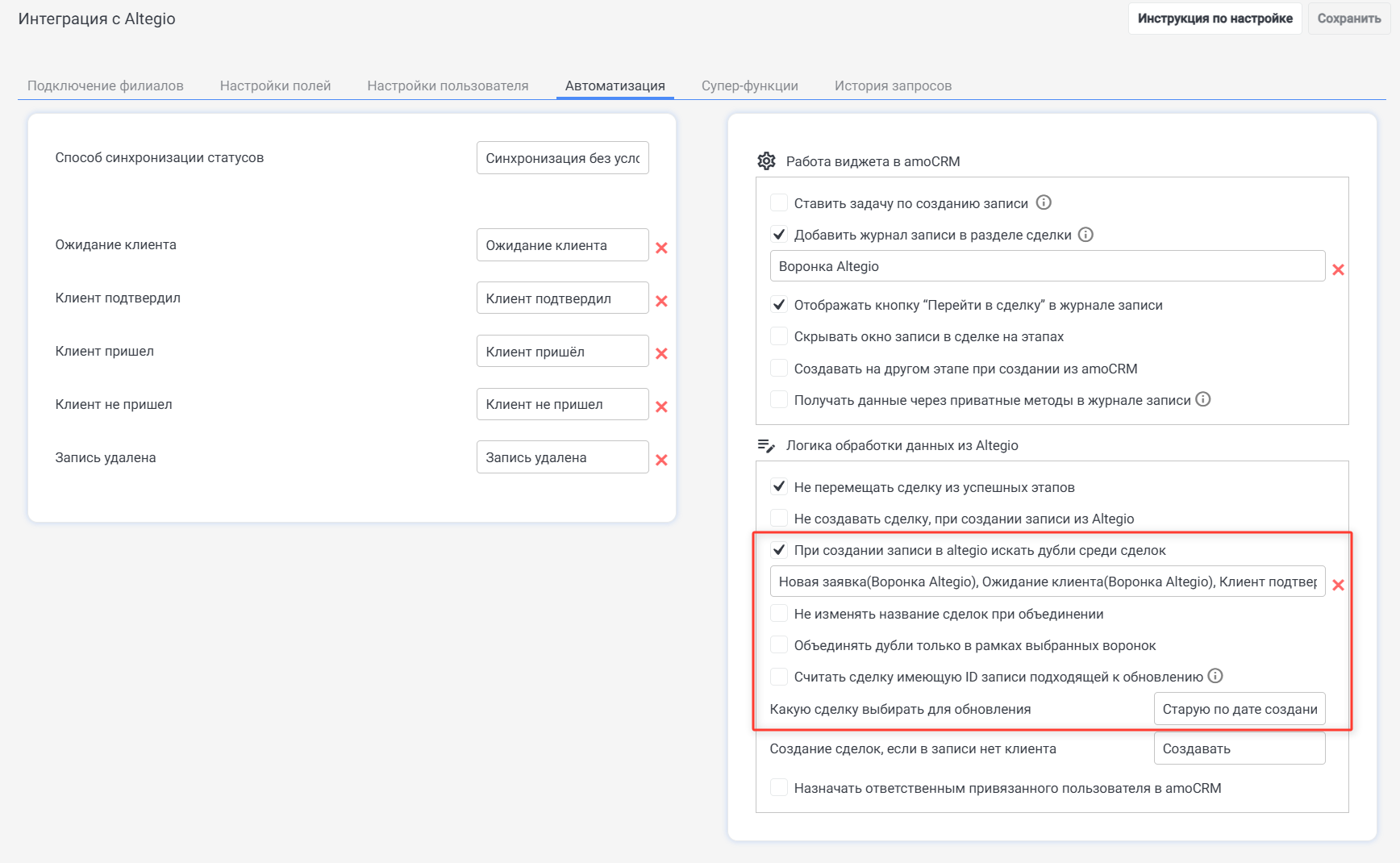Click the edit-list icon beside Логика обработки данных
The image size is (1400, 863).
tap(766, 445)
